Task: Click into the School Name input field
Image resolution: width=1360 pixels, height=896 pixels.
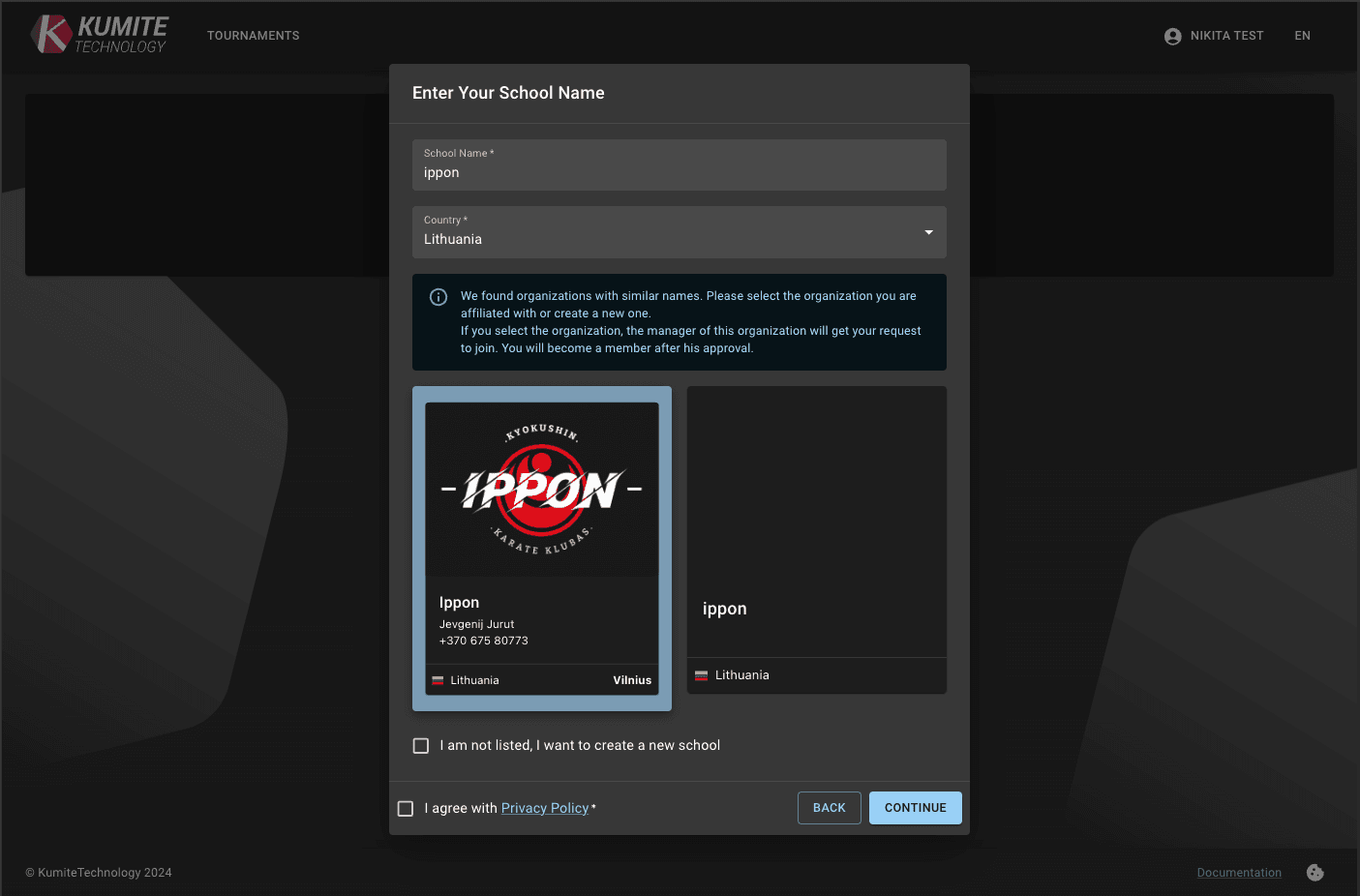Action: click(678, 173)
